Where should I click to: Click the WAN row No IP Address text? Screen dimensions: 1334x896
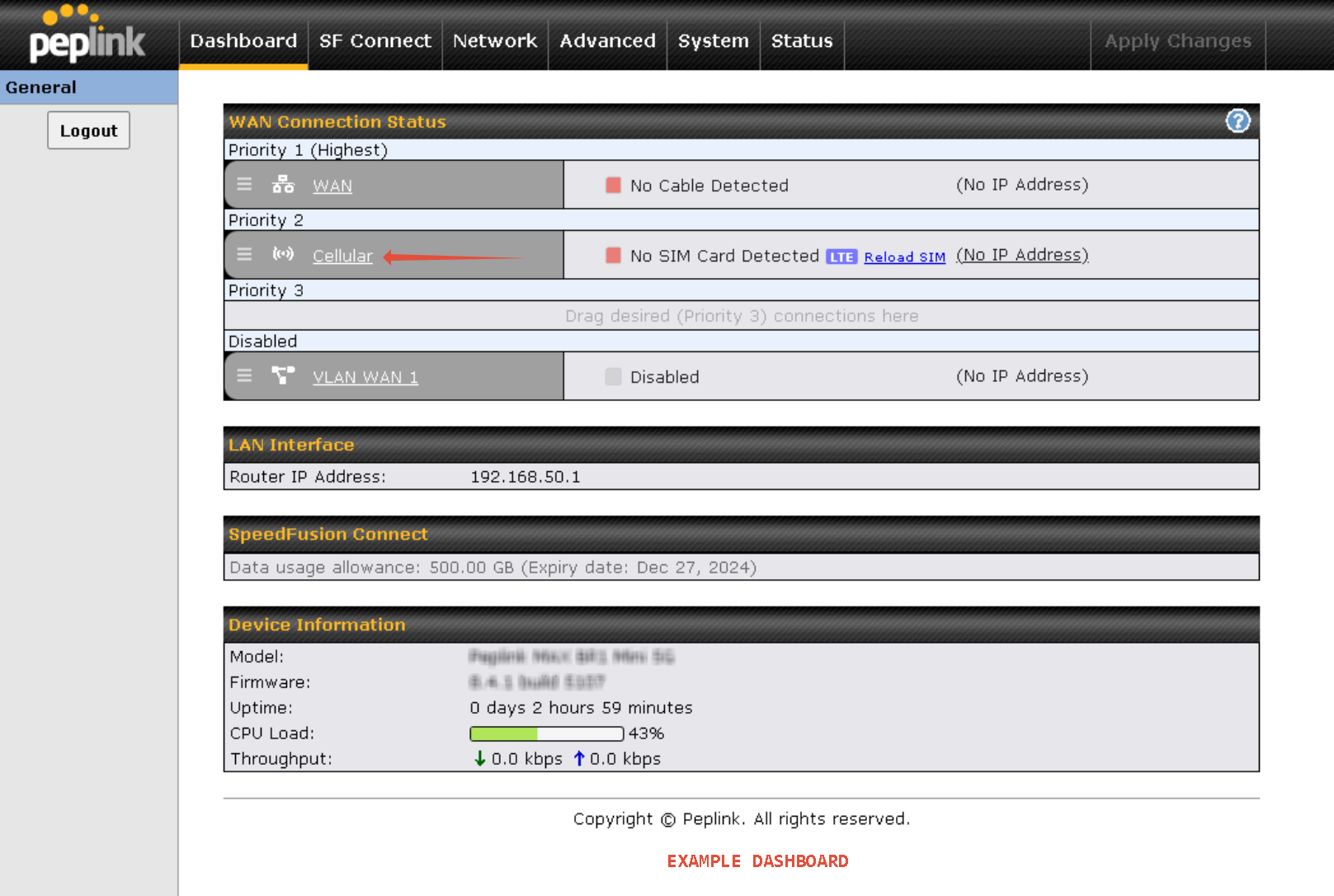coord(1022,185)
